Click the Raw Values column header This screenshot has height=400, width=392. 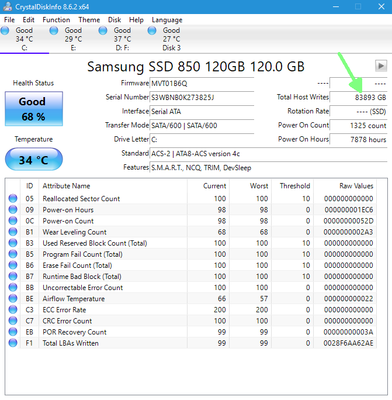click(x=356, y=186)
